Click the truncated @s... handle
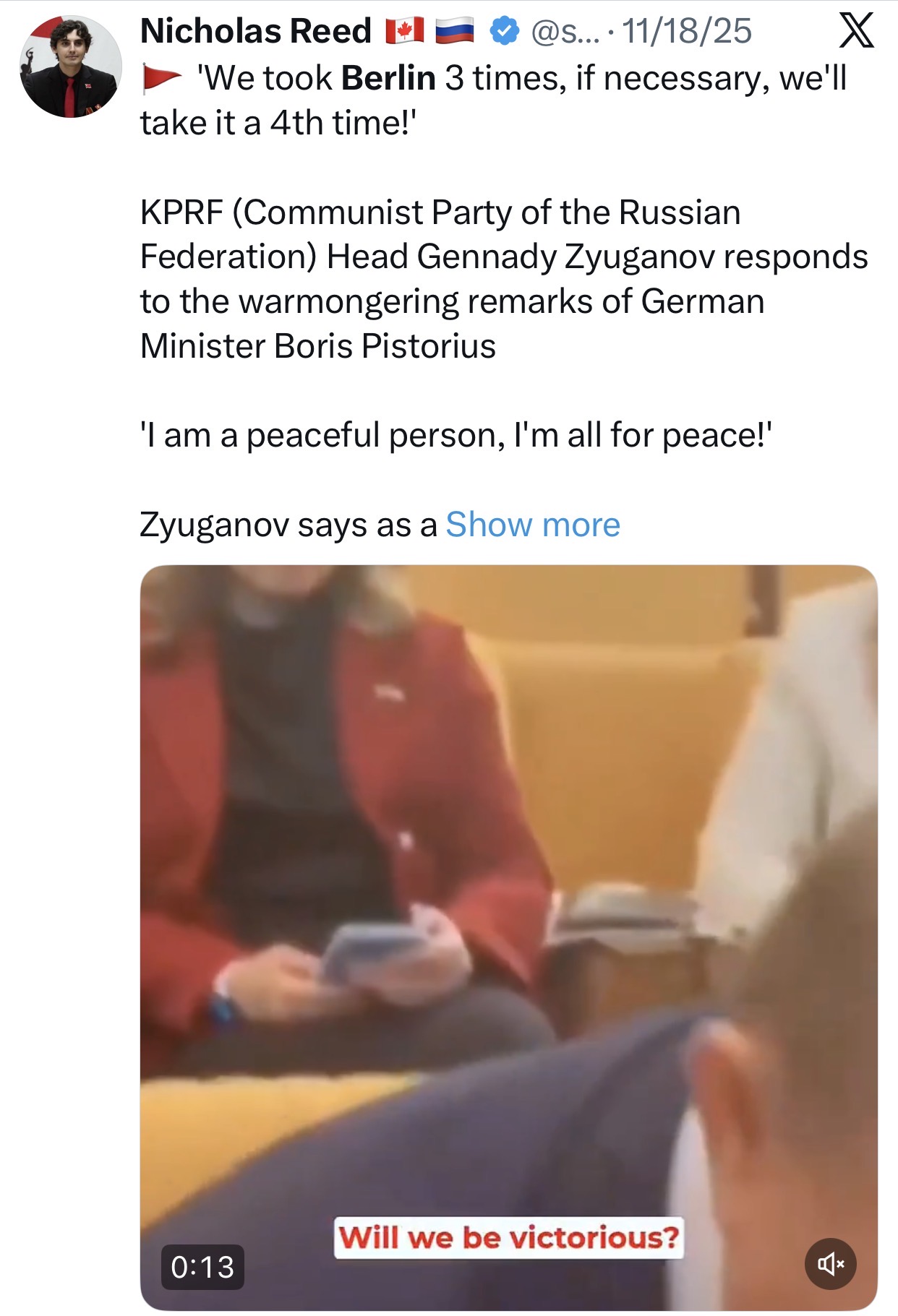This screenshot has height=1316, width=898. click(565, 32)
